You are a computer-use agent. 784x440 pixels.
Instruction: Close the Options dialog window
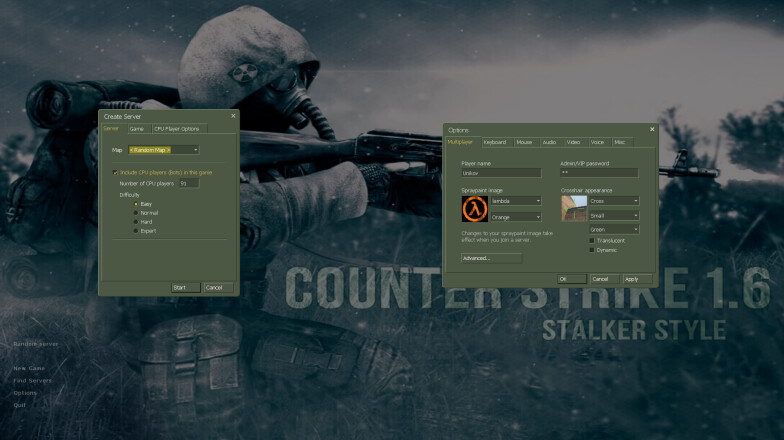tap(652, 130)
